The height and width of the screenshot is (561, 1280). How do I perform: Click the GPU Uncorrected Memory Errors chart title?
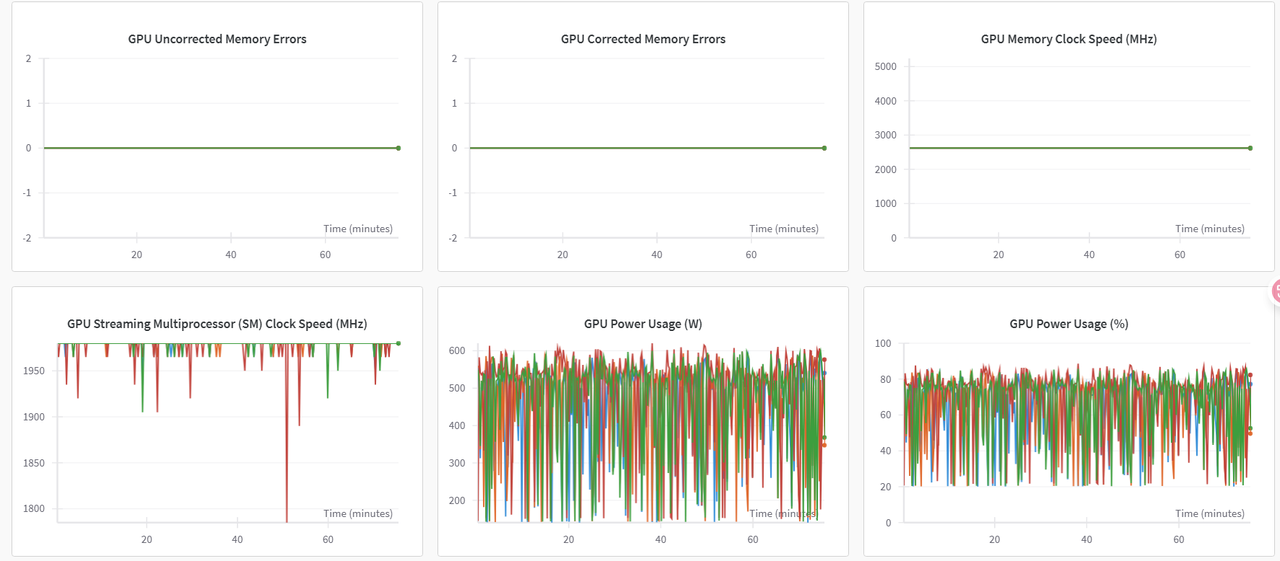click(217, 39)
